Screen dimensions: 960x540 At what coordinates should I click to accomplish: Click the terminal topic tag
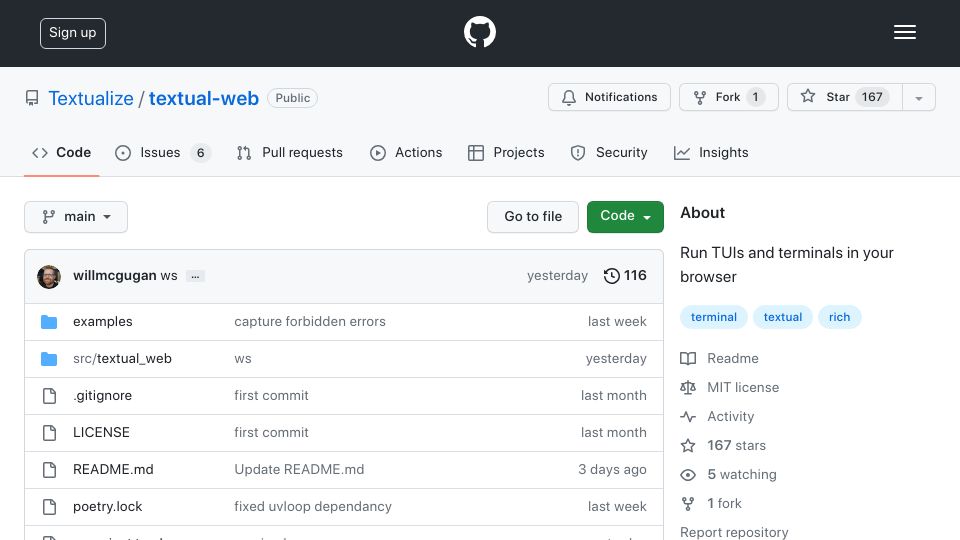click(713, 317)
